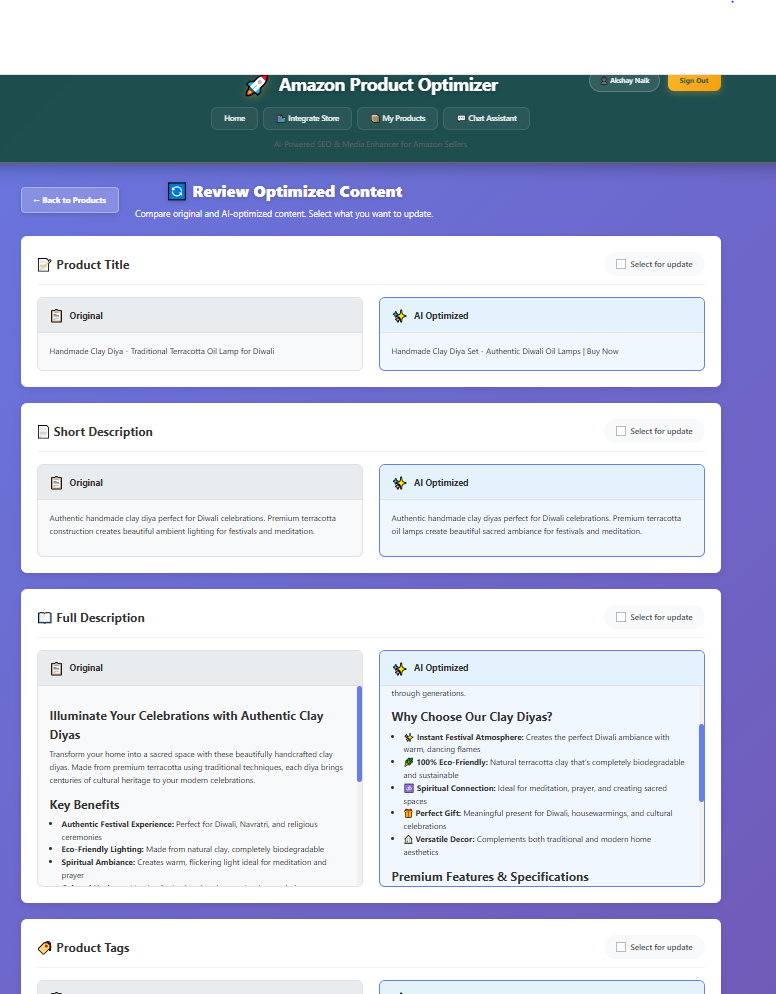Image resolution: width=776 pixels, height=994 pixels.
Task: Click the store icon in Integrate Store
Action: [281, 119]
